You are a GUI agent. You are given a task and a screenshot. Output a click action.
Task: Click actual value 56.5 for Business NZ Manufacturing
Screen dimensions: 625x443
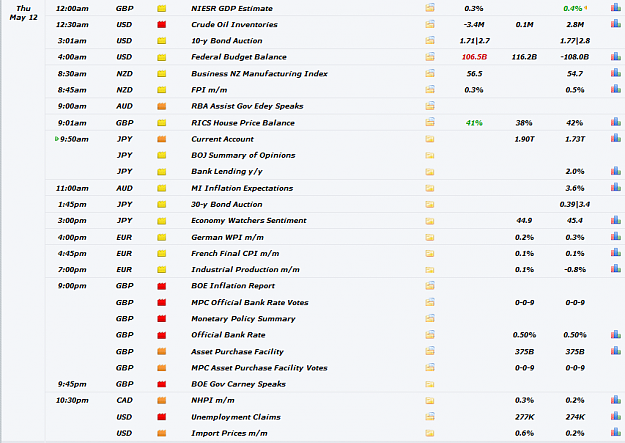(x=474, y=74)
